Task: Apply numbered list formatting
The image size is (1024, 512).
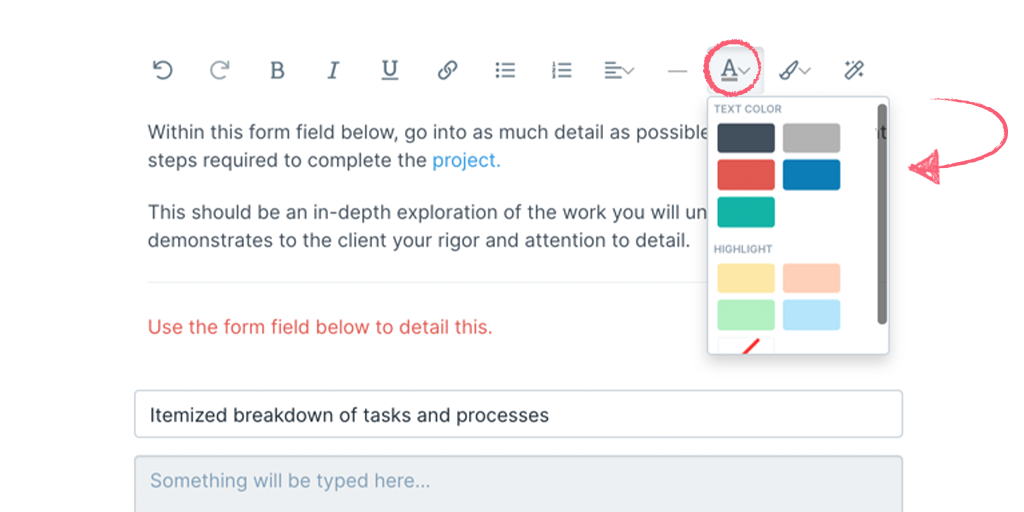Action: coord(562,70)
